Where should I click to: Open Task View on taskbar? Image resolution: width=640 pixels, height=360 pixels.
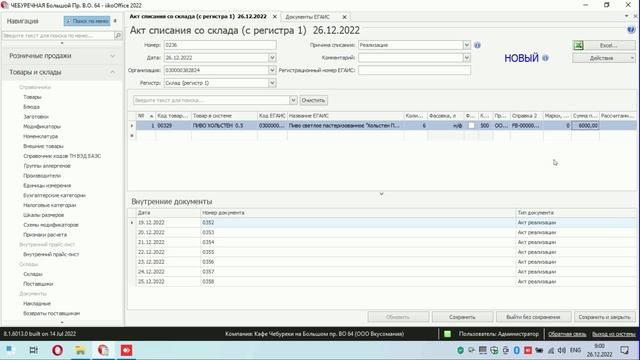tap(34, 350)
